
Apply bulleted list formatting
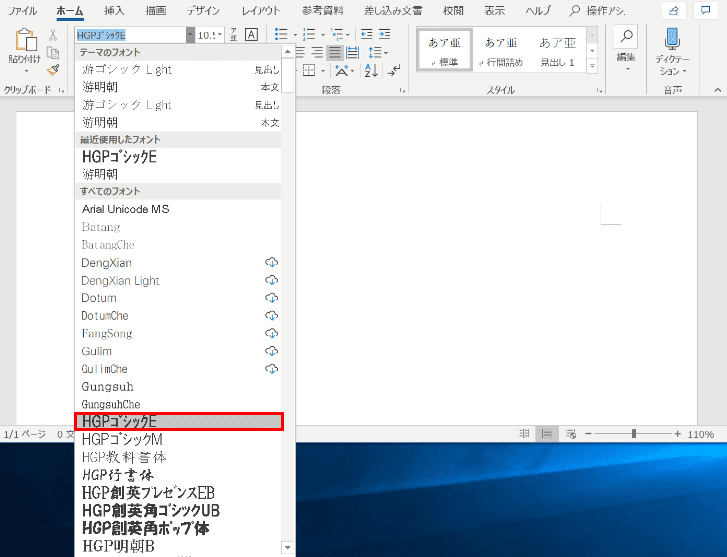pyautogui.click(x=281, y=34)
